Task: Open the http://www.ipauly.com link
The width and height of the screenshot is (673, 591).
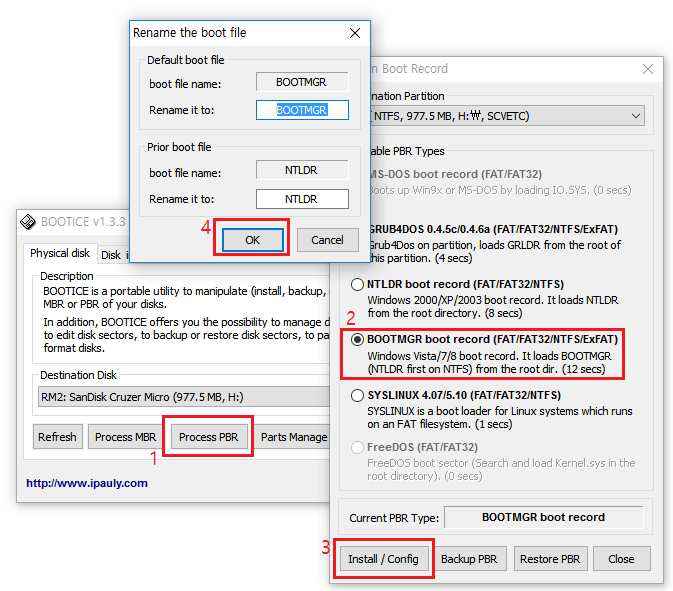Action: (87, 483)
